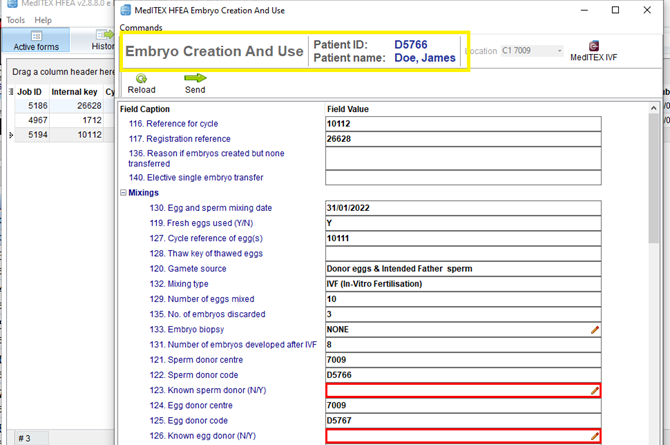Click pencil icon in Known sperm donor field

tap(594, 391)
